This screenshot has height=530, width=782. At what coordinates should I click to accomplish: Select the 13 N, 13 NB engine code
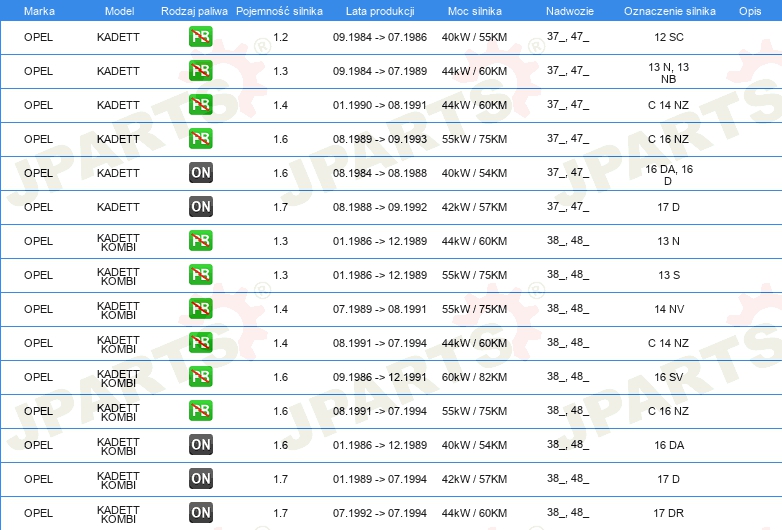(x=668, y=73)
